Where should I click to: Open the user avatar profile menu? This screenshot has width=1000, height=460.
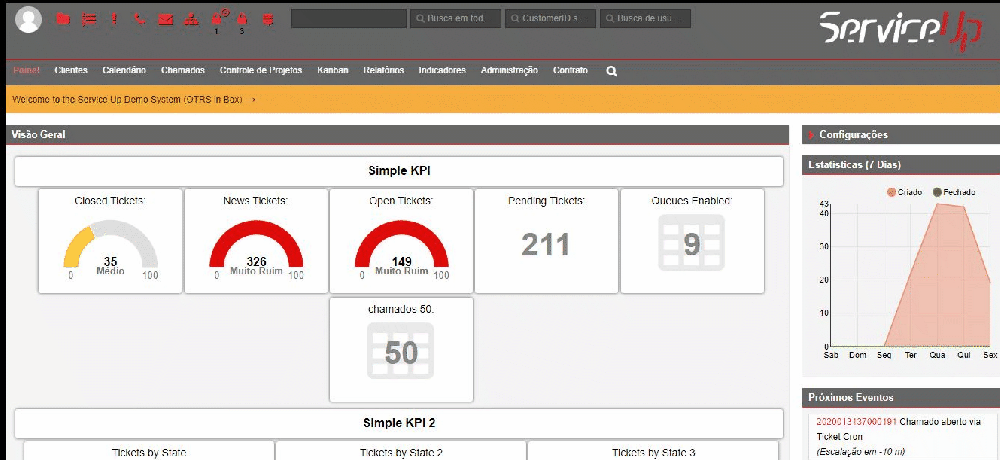30,19
